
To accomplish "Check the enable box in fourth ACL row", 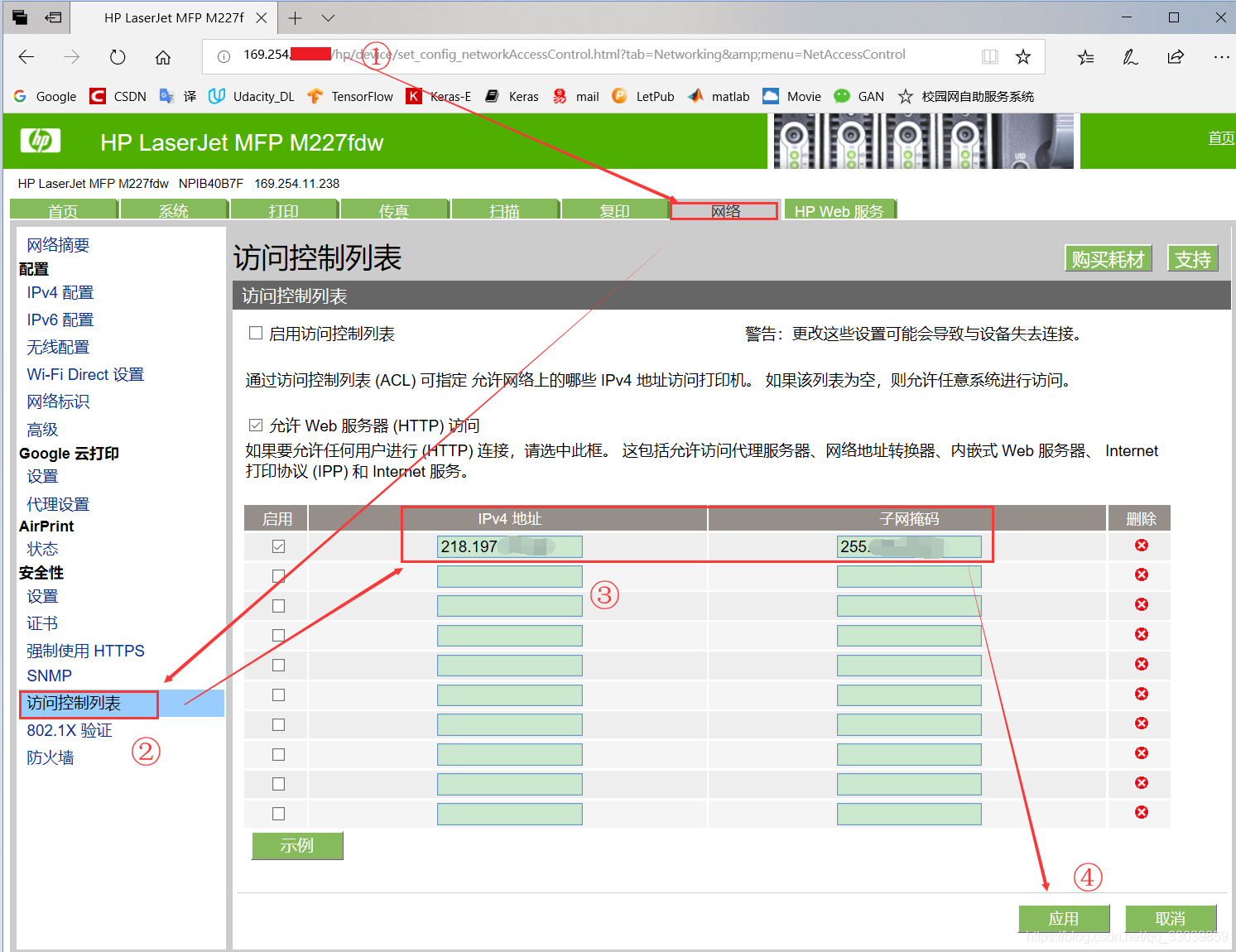I will tap(278, 636).
